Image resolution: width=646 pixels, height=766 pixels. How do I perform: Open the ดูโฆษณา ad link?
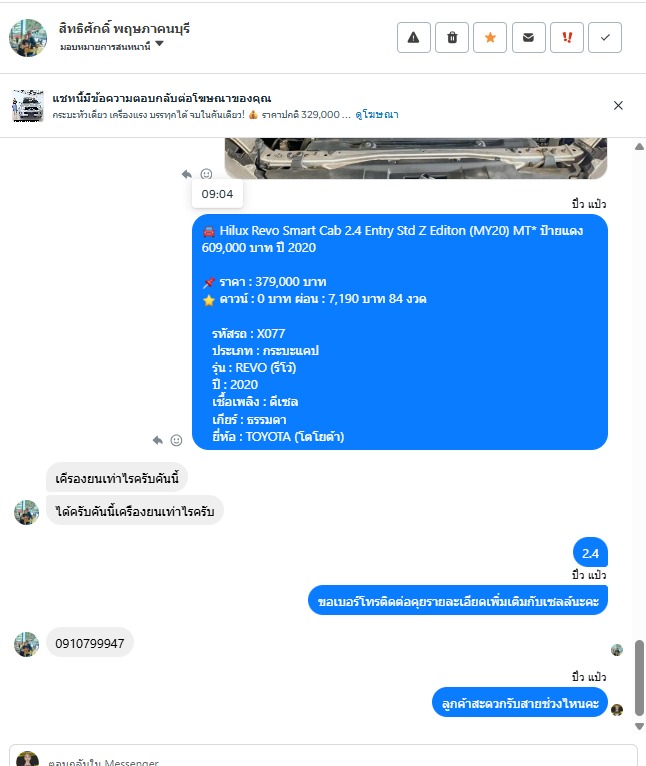click(377, 114)
